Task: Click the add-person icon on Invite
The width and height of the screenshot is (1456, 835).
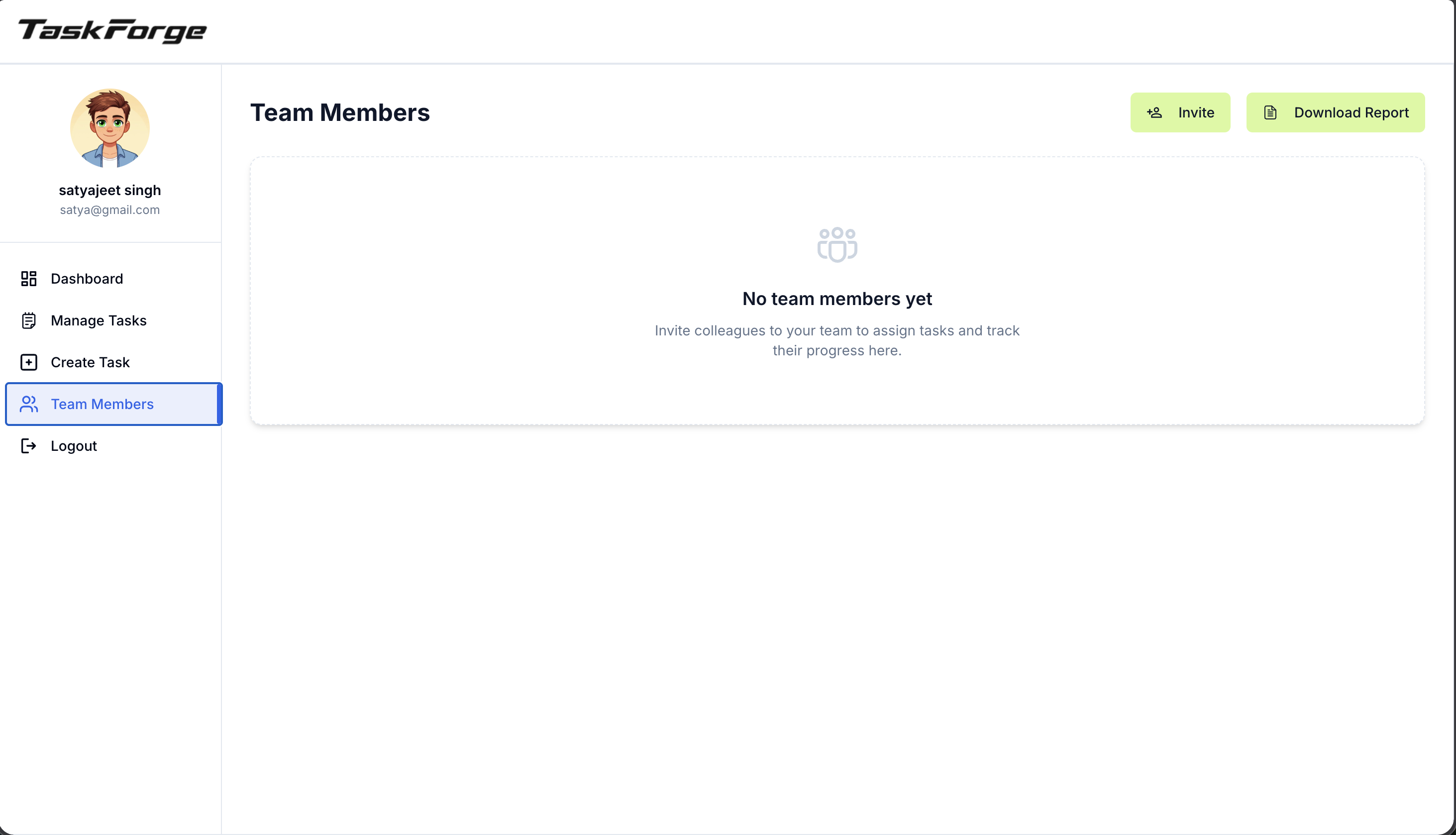Action: tap(1154, 112)
